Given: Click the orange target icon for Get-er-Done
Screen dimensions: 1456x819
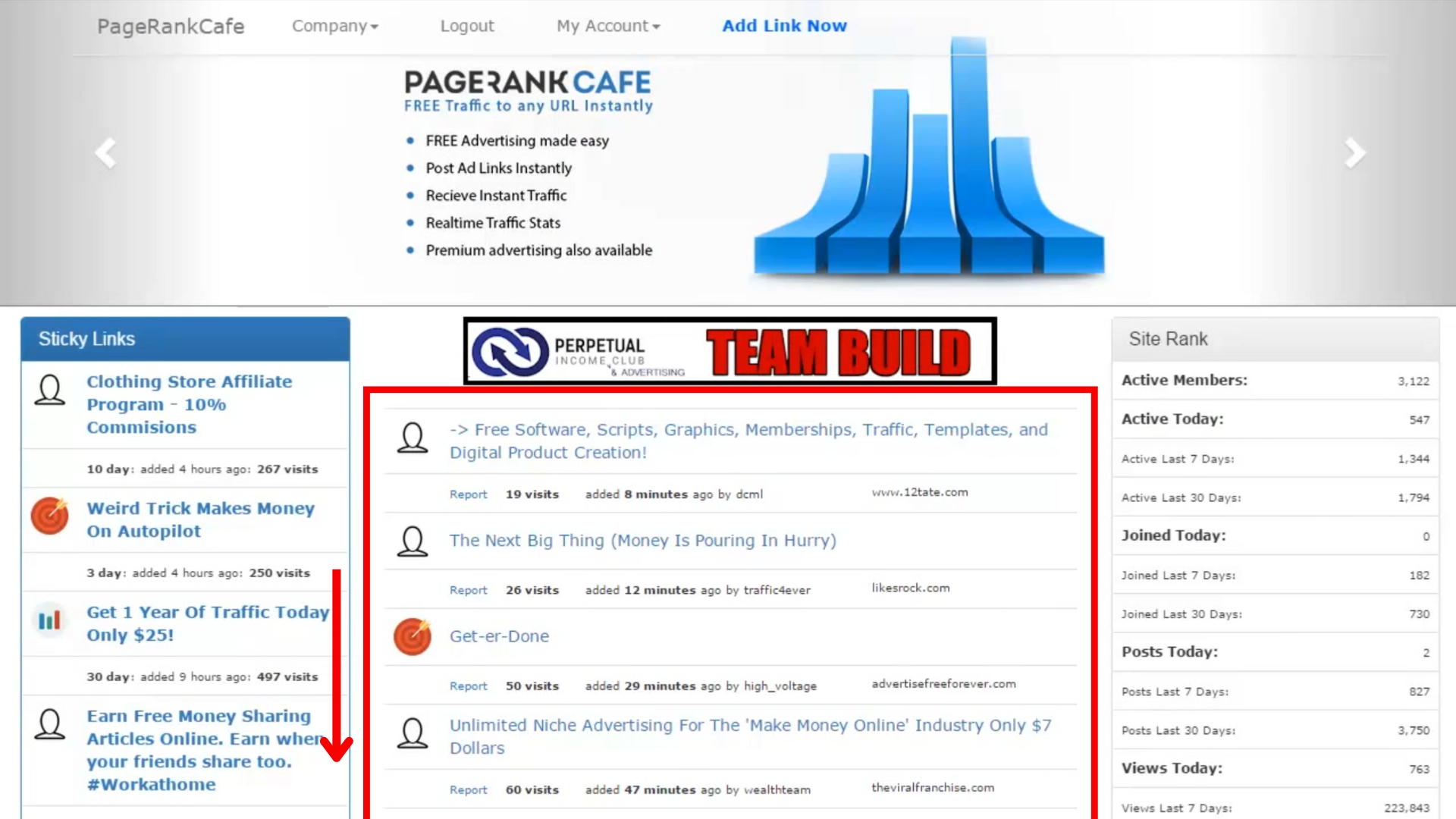Looking at the screenshot, I should coord(413,636).
